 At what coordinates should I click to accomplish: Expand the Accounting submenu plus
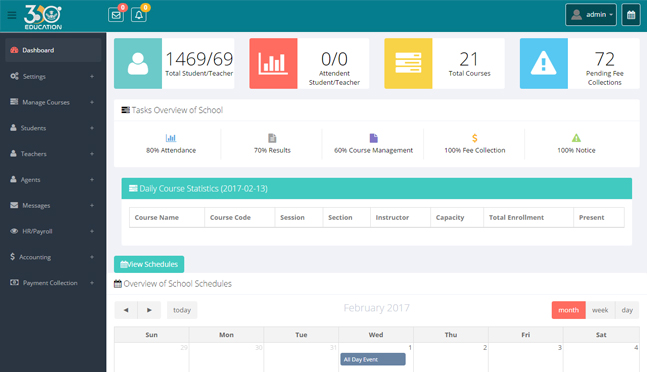coord(92,257)
